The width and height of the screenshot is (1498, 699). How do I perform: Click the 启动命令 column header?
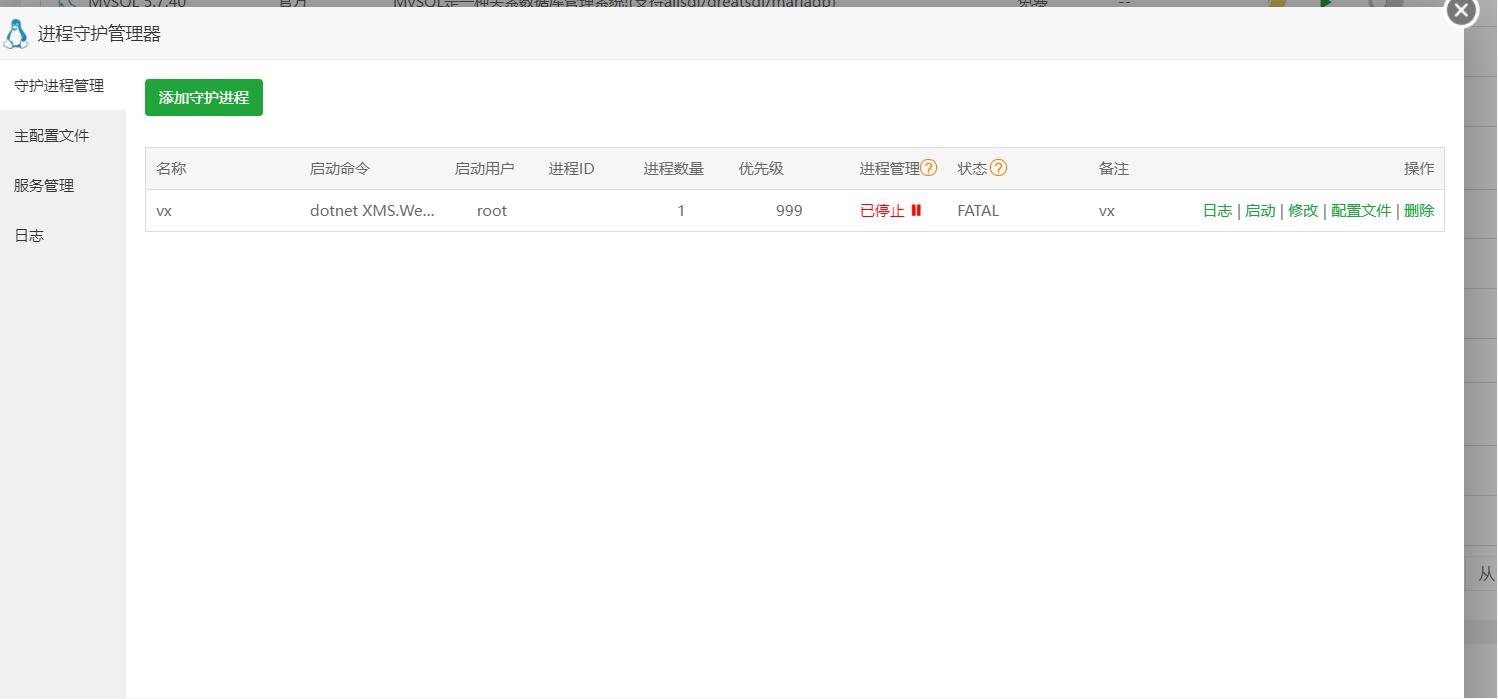(x=340, y=168)
